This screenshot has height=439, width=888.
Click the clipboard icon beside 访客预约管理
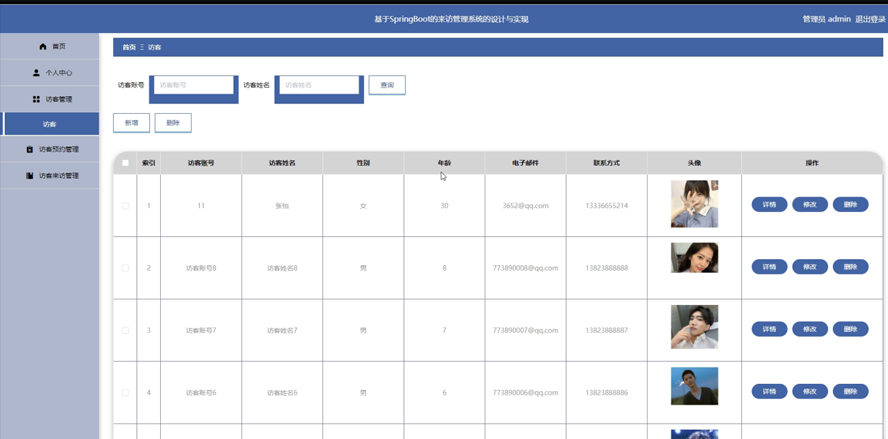(x=29, y=150)
